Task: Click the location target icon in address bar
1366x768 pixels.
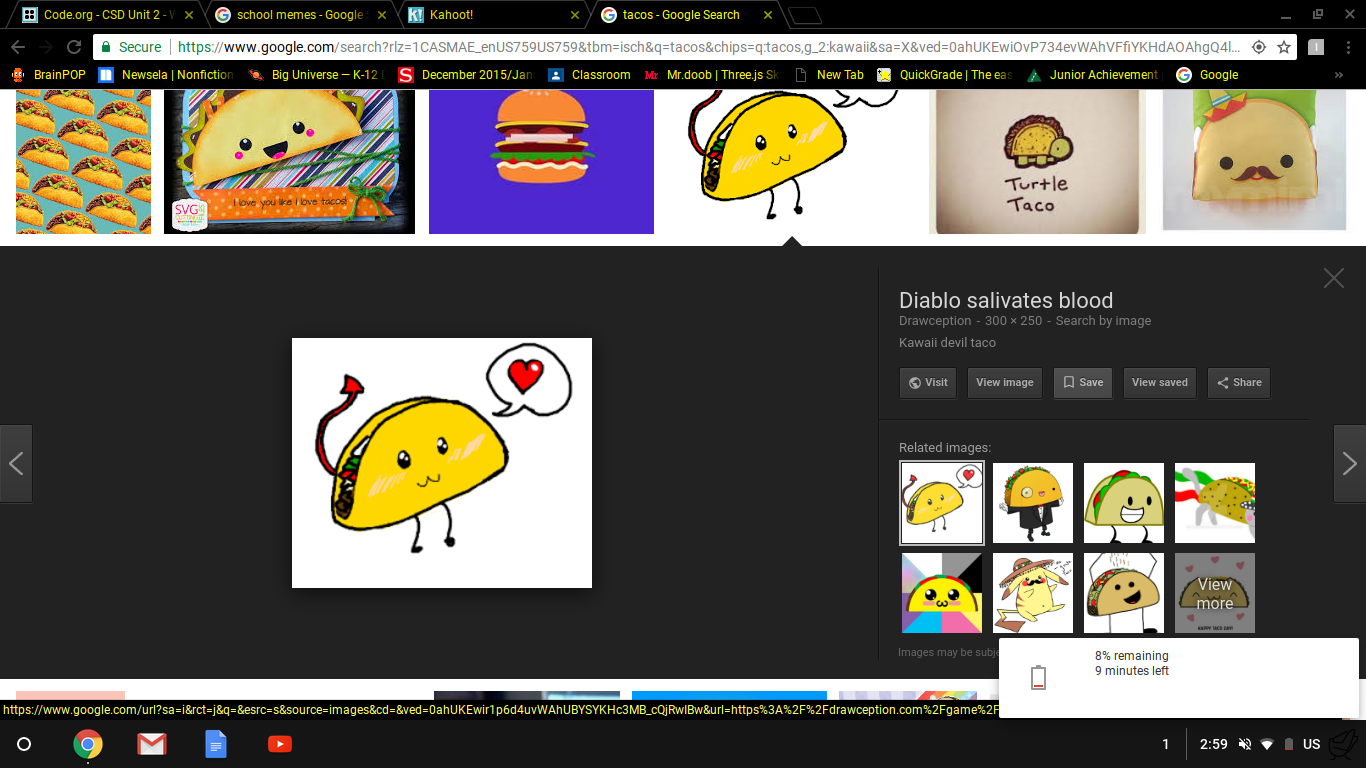Action: (x=1259, y=47)
